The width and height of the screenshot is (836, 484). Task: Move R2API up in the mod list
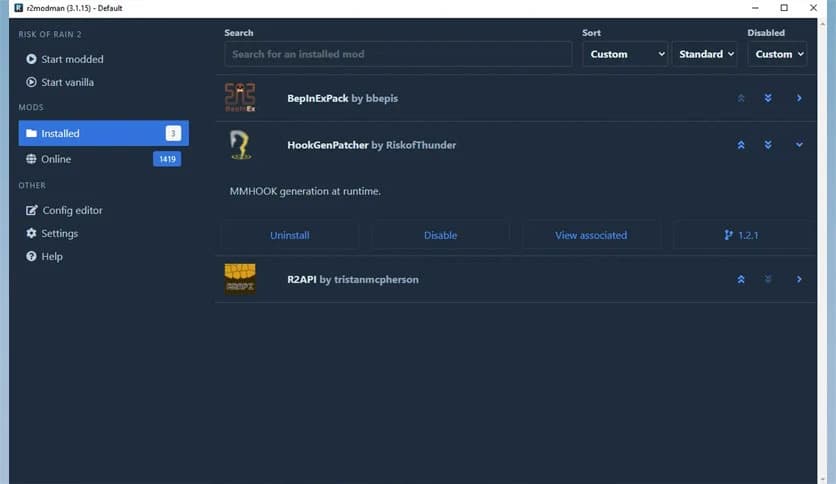(741, 280)
